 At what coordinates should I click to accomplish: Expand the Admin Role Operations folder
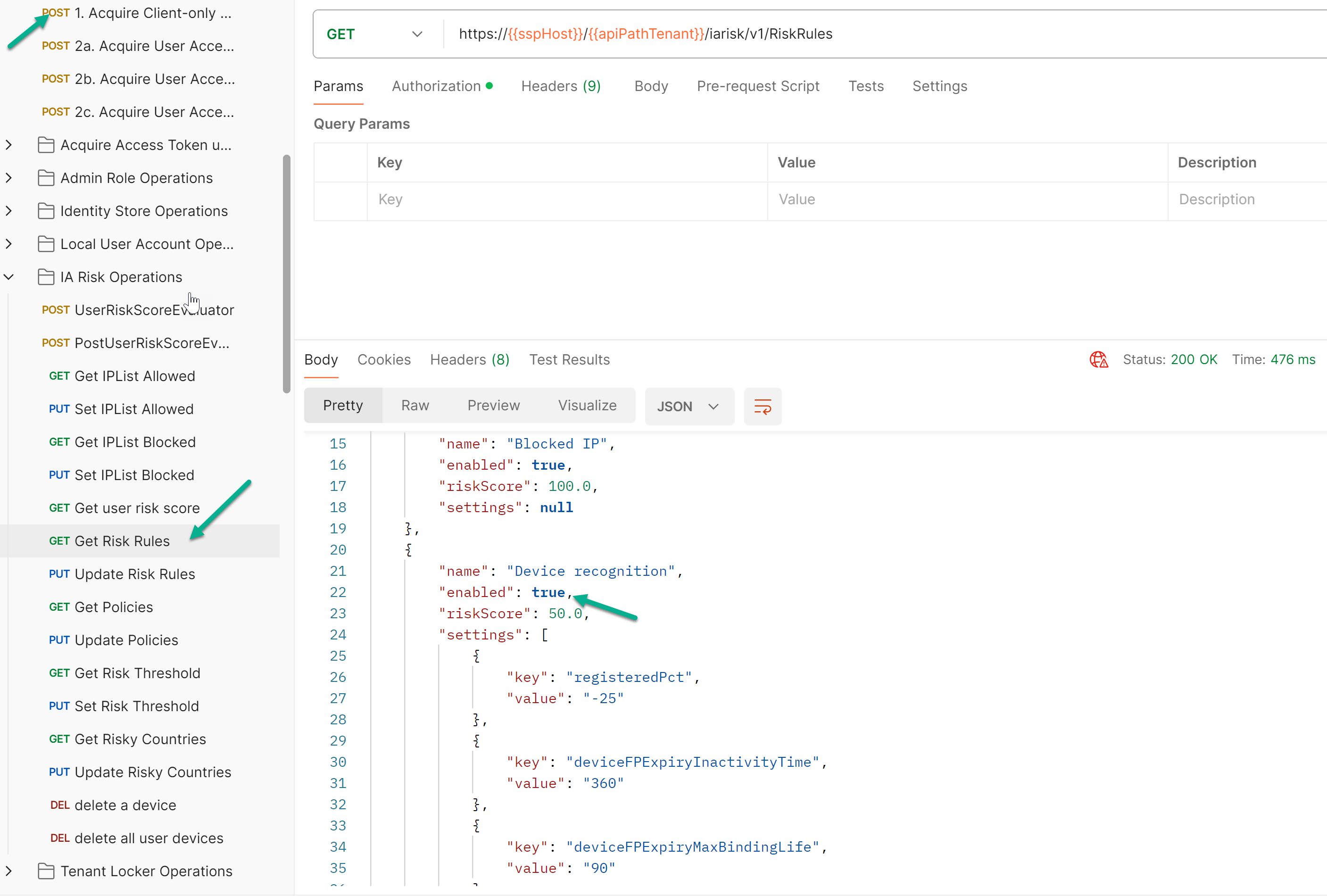coord(9,178)
